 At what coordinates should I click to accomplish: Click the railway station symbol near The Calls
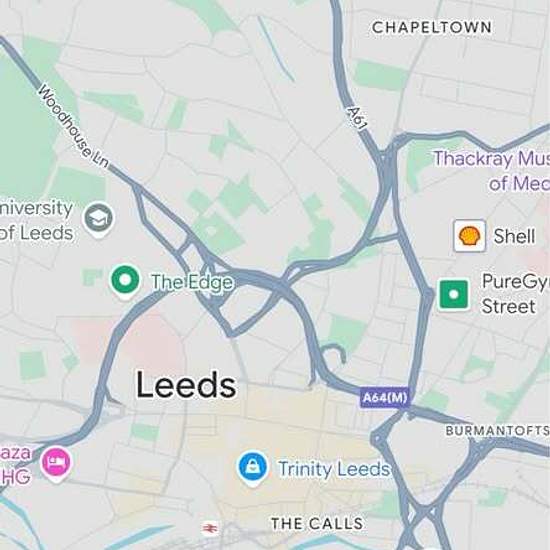point(209,528)
